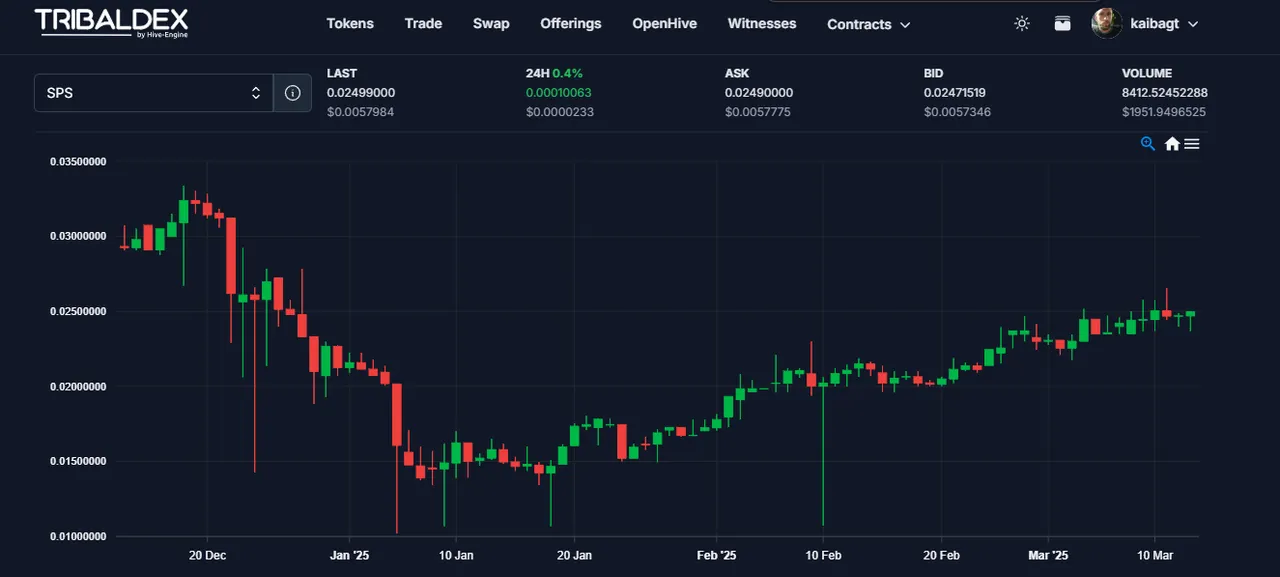Click the 0.01000000 price axis label
Viewport: 1280px width, 577px height.
tap(78, 536)
